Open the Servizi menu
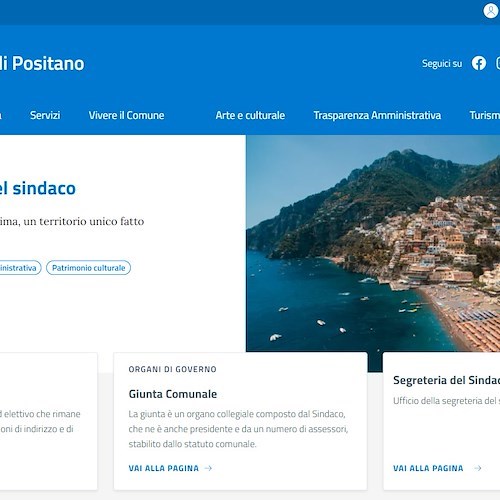Viewport: 500px width, 500px height. tap(45, 115)
